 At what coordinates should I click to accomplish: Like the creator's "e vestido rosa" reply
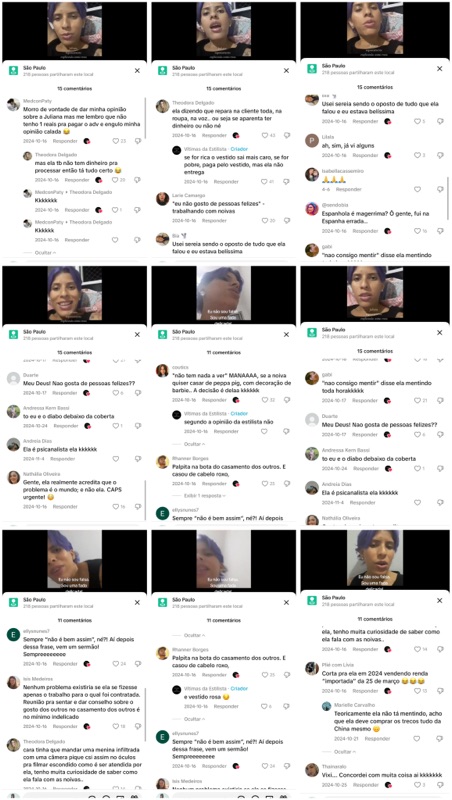[x=265, y=706]
